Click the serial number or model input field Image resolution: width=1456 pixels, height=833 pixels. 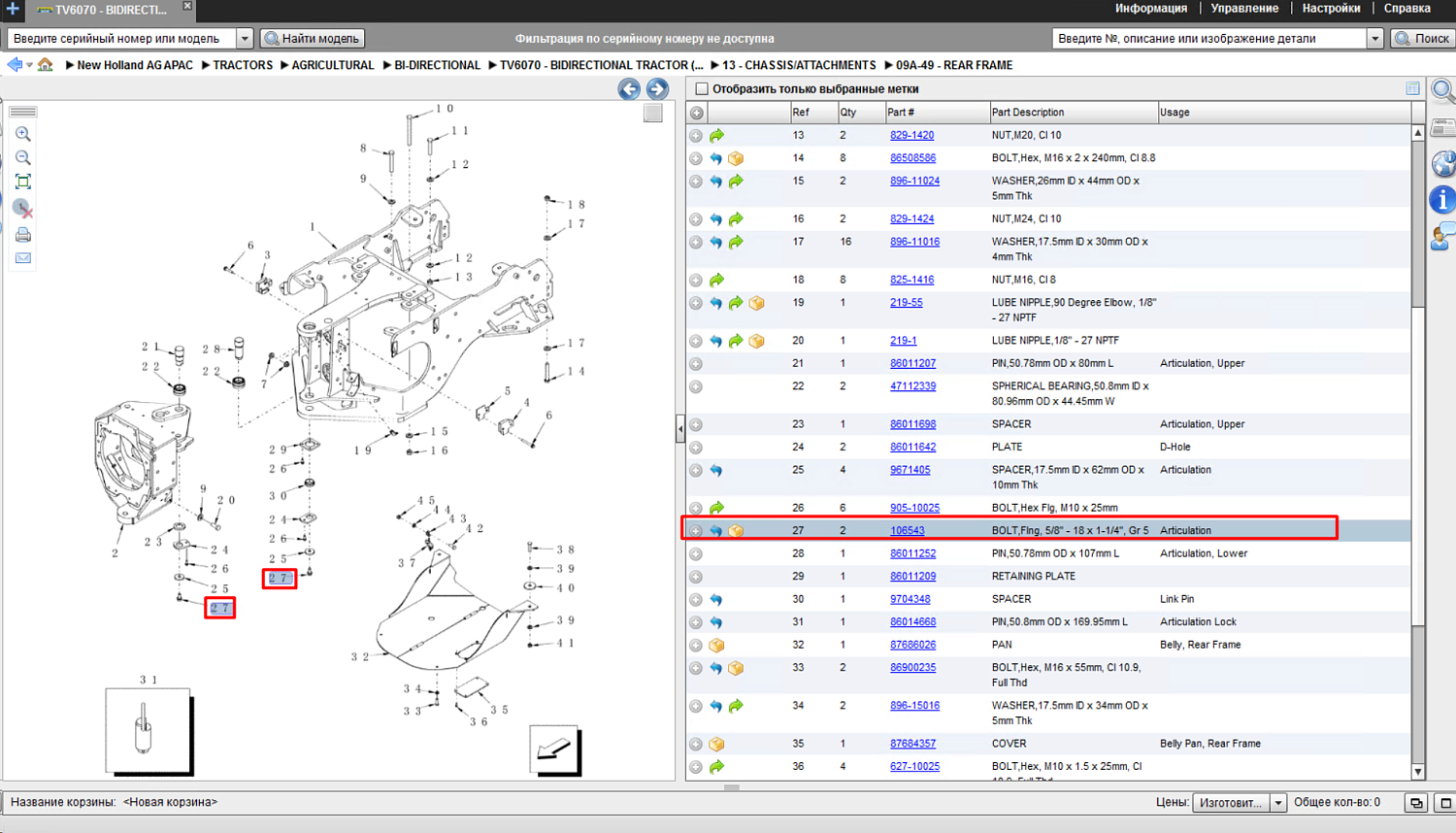121,39
